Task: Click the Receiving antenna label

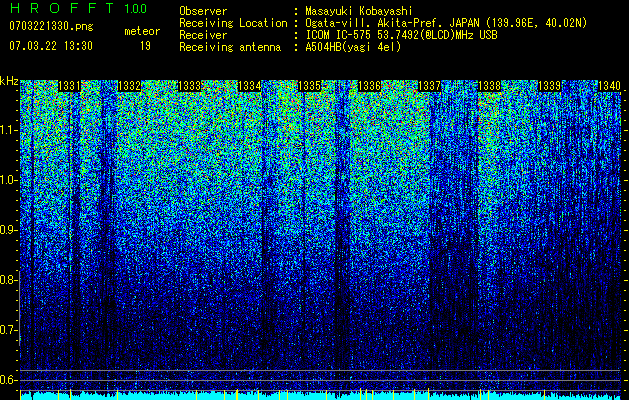Action: (230, 47)
